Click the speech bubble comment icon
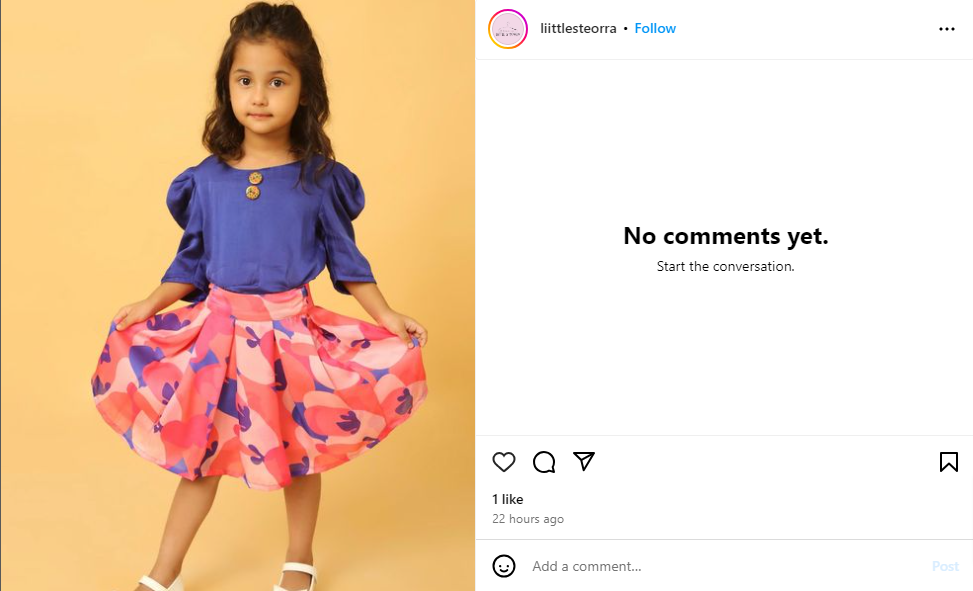This screenshot has width=973, height=591. (x=544, y=462)
